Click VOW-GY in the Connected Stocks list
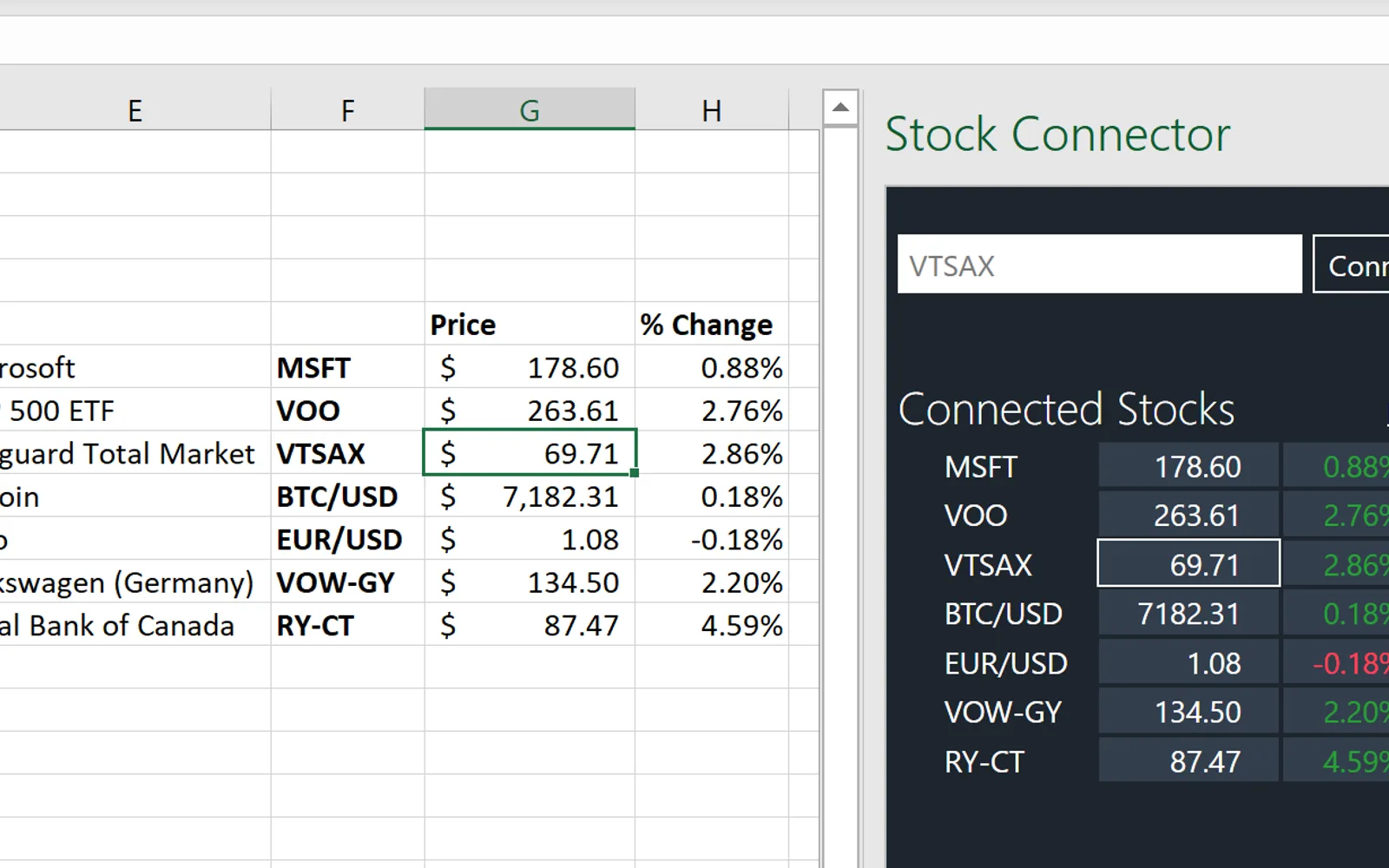 1003,712
